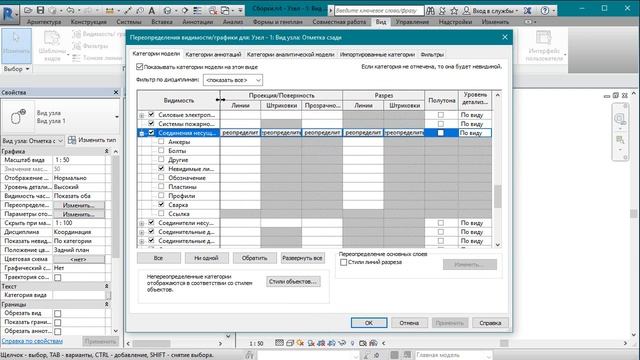640x360 pixels.
Task: Open the Properties type selector dropdown arrow
Action: (x=116, y=117)
